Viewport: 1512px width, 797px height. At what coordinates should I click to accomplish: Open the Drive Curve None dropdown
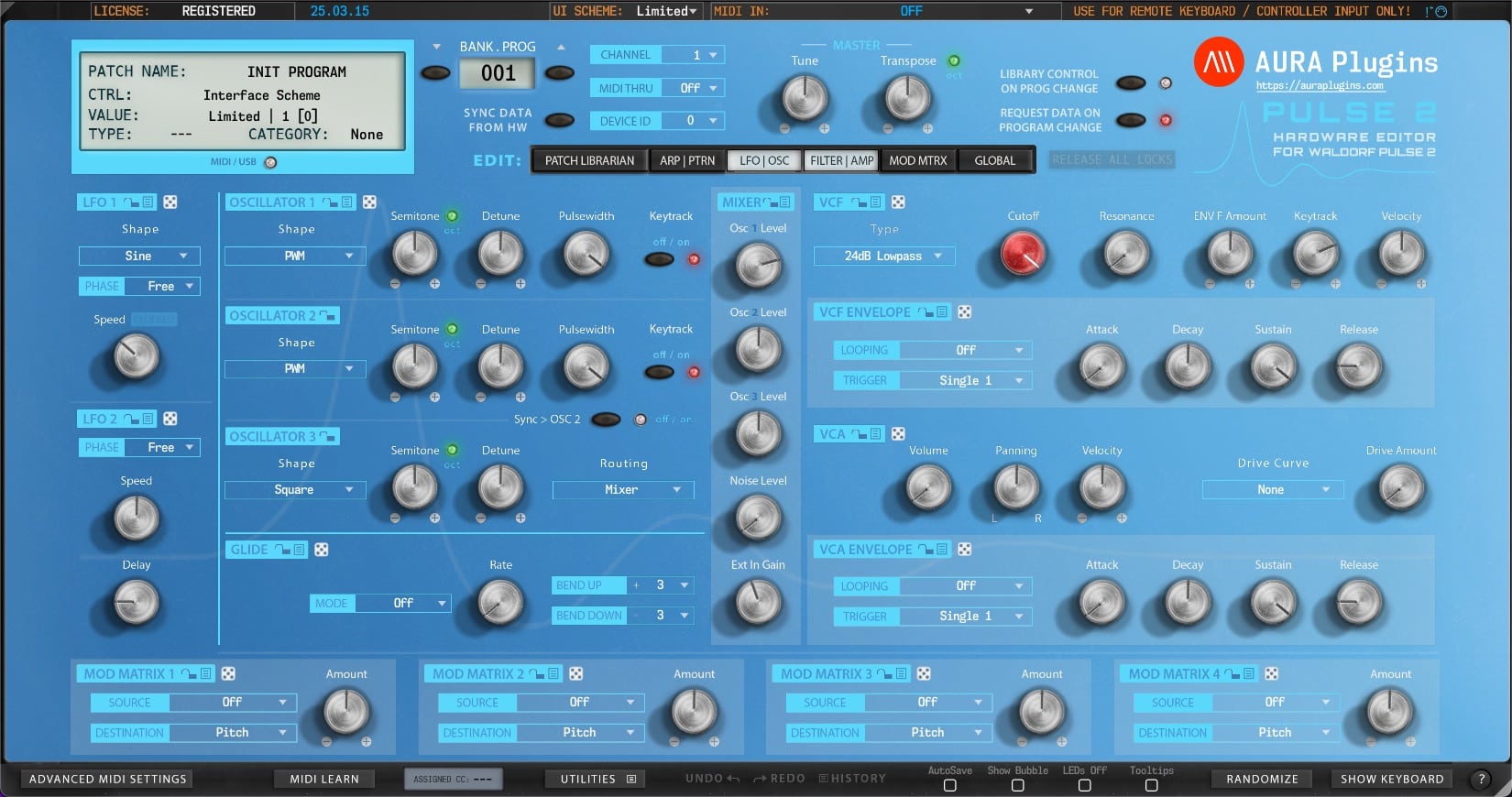coord(1273,490)
